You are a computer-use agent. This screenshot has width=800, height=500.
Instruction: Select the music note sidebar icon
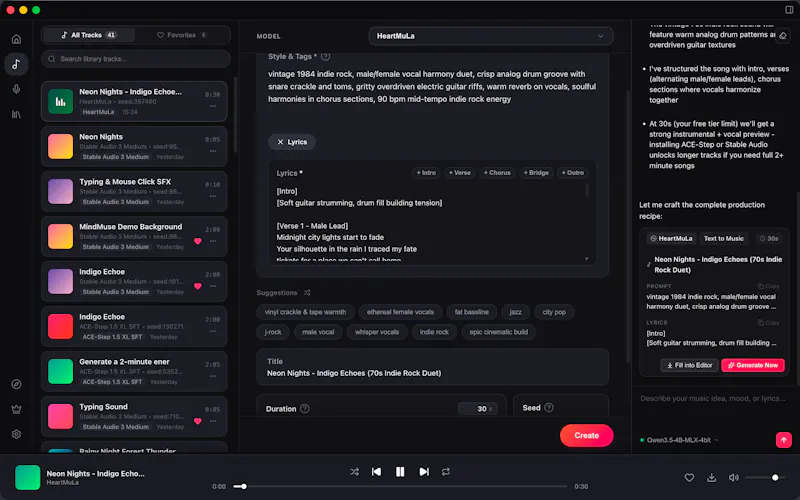16,64
